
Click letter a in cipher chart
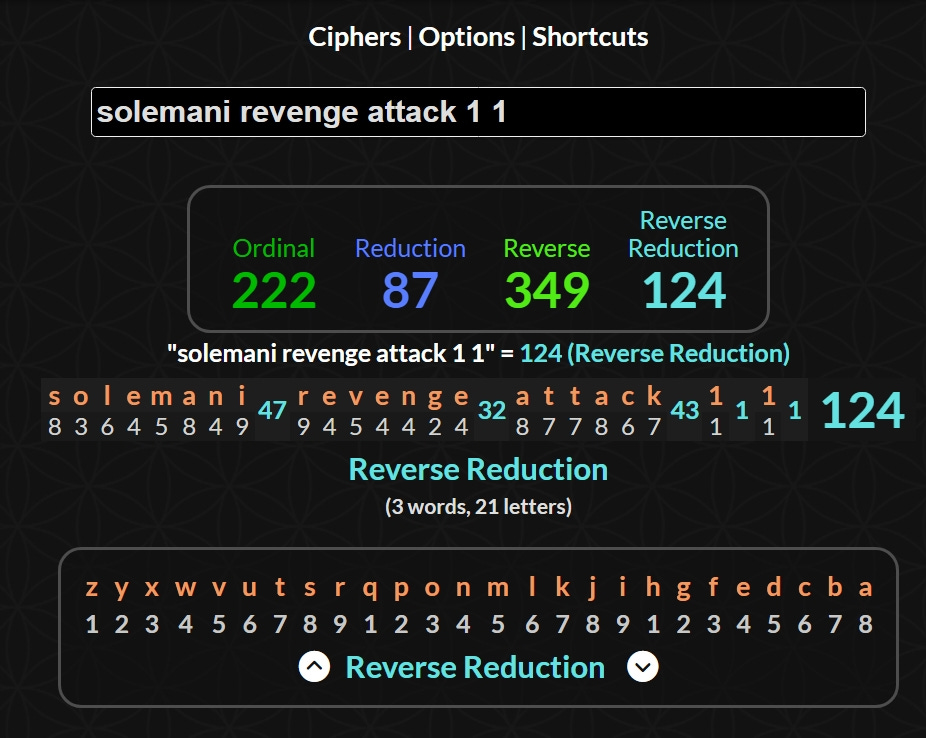coord(865,588)
